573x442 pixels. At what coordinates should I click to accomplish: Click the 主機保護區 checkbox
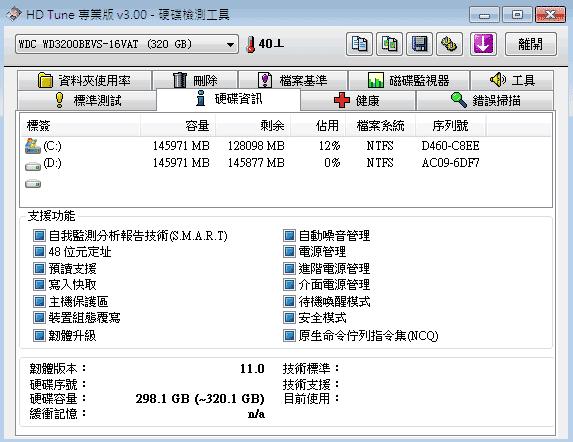pos(39,301)
